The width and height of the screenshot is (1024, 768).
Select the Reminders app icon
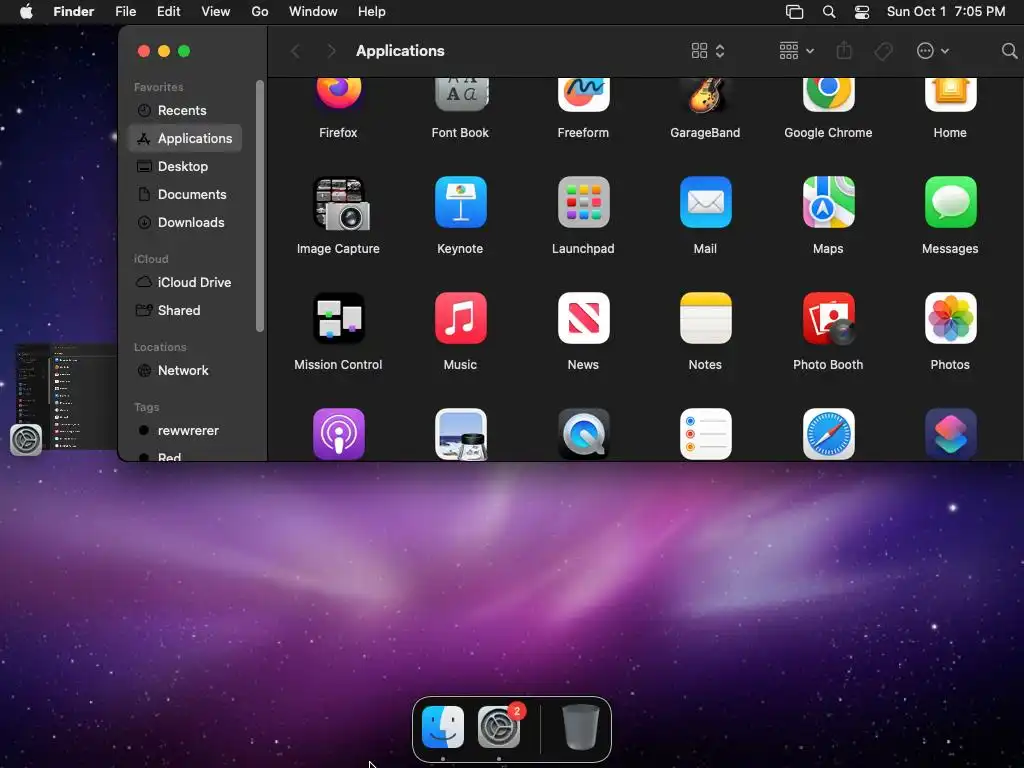click(x=705, y=434)
